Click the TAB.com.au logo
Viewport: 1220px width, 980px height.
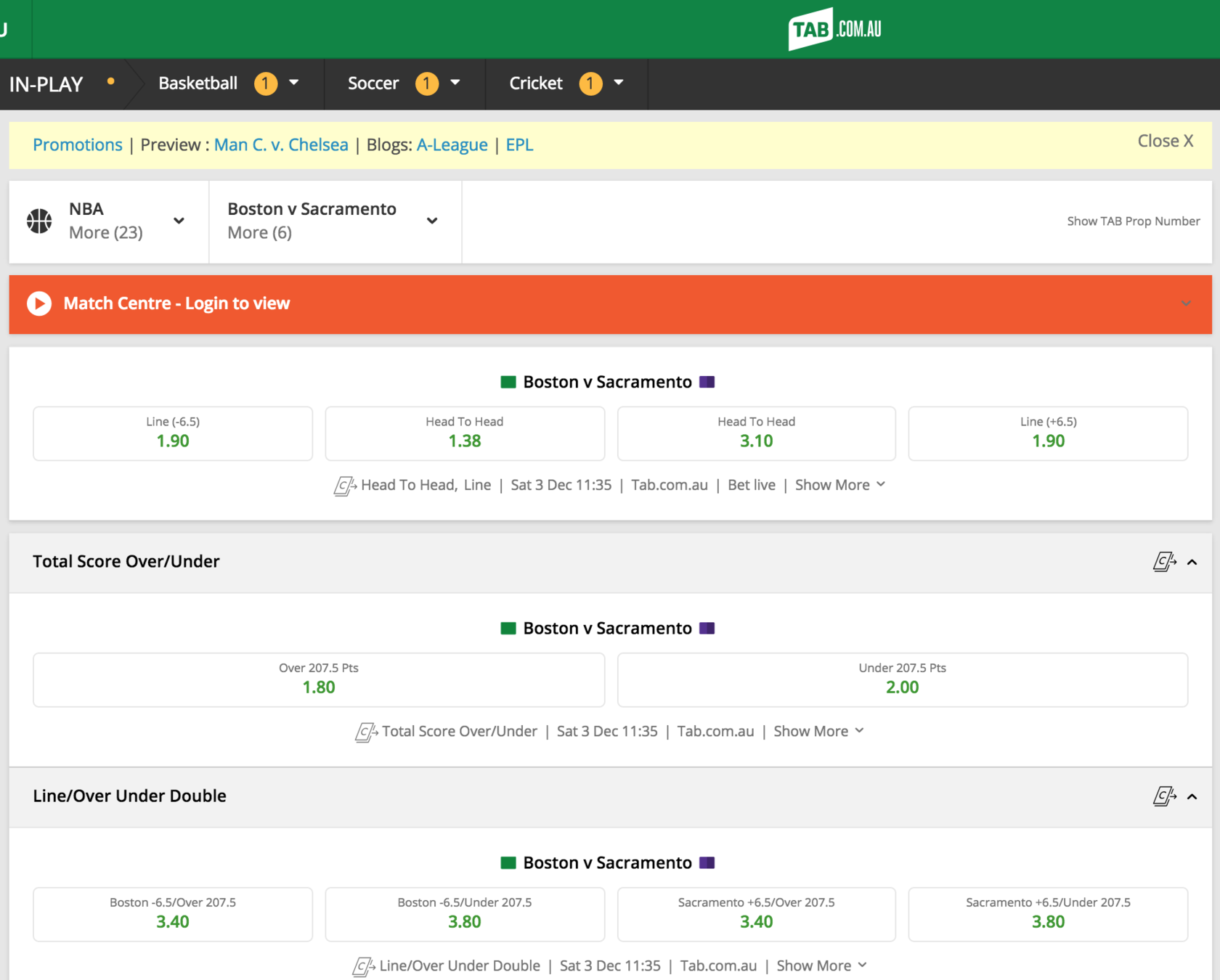coord(834,29)
